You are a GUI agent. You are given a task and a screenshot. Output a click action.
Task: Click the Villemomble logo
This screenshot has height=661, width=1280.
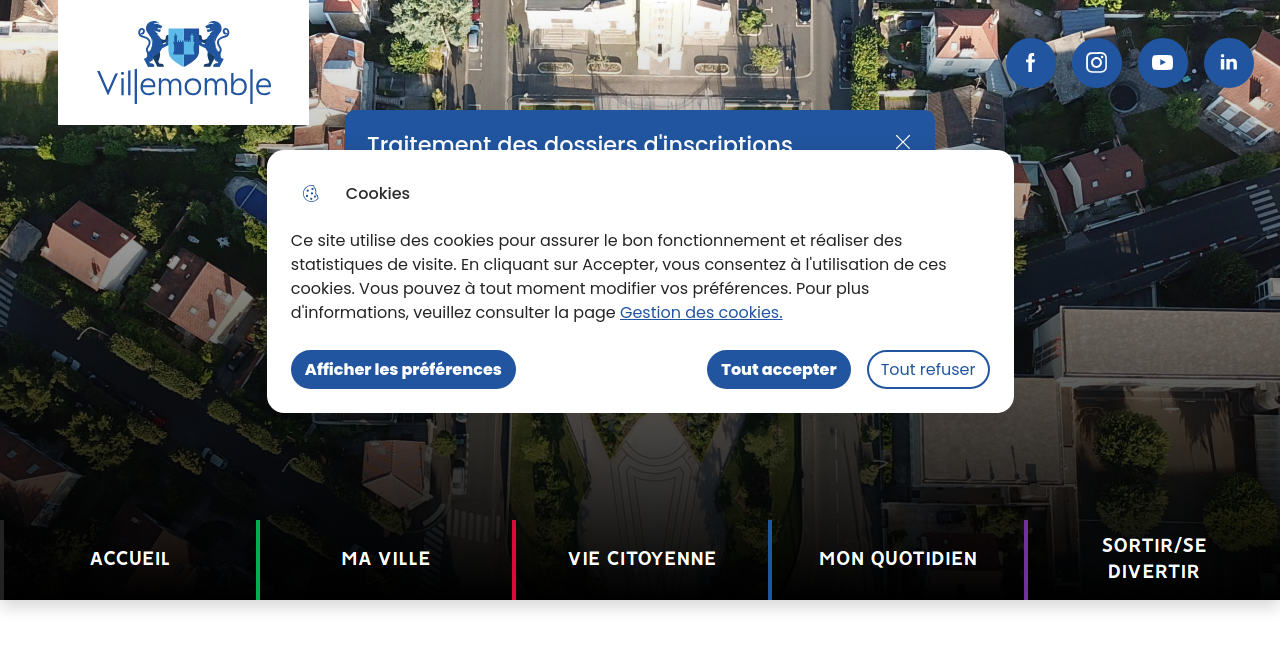tap(184, 62)
